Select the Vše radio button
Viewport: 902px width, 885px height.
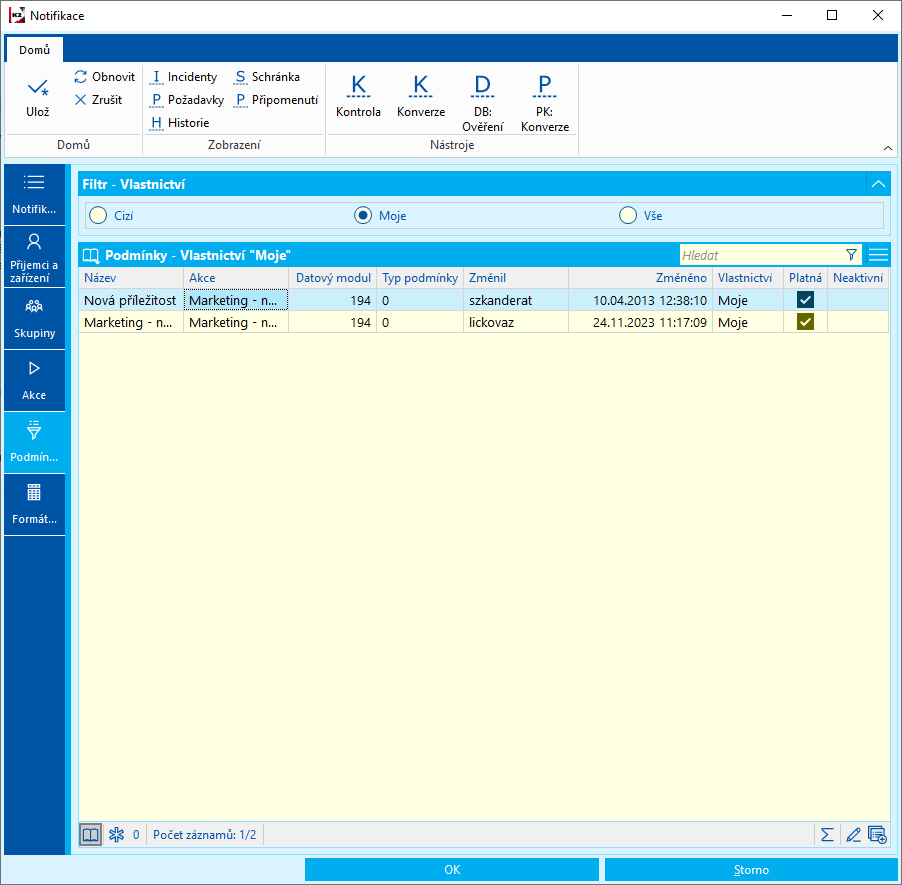pos(628,216)
